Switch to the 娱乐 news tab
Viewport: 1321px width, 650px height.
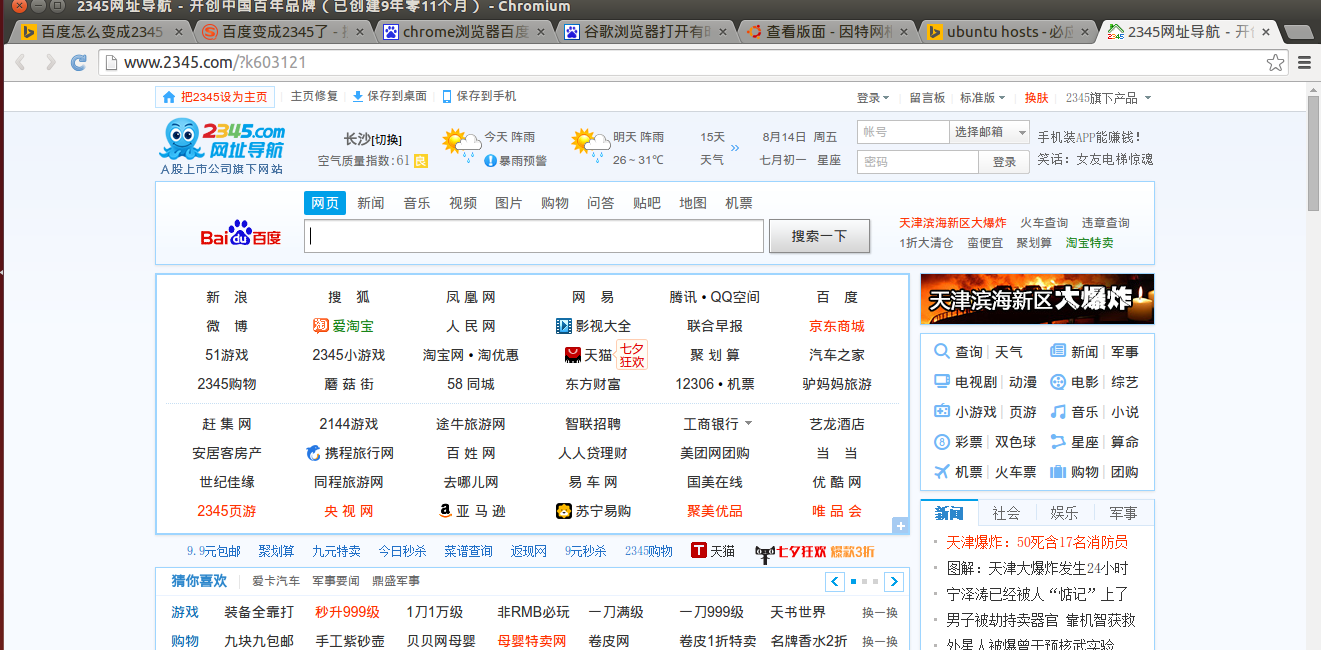coord(1064,513)
